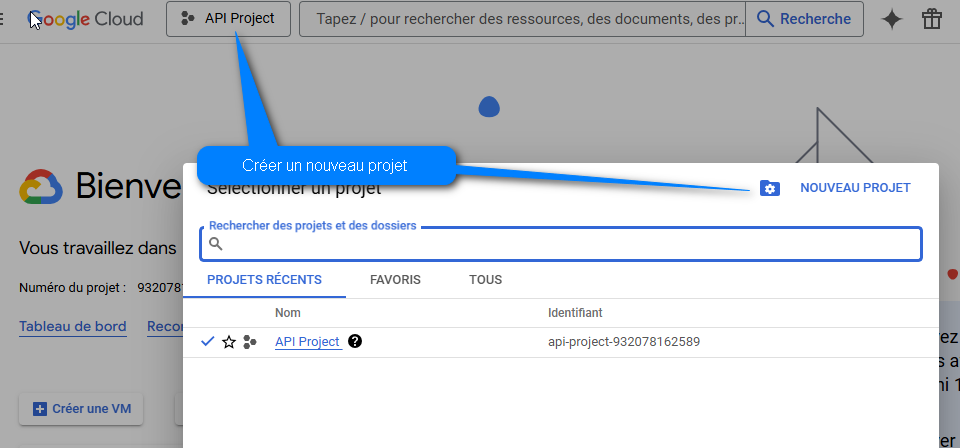
Task: Click the magnifier icon in project search
Action: pyautogui.click(x=216, y=244)
